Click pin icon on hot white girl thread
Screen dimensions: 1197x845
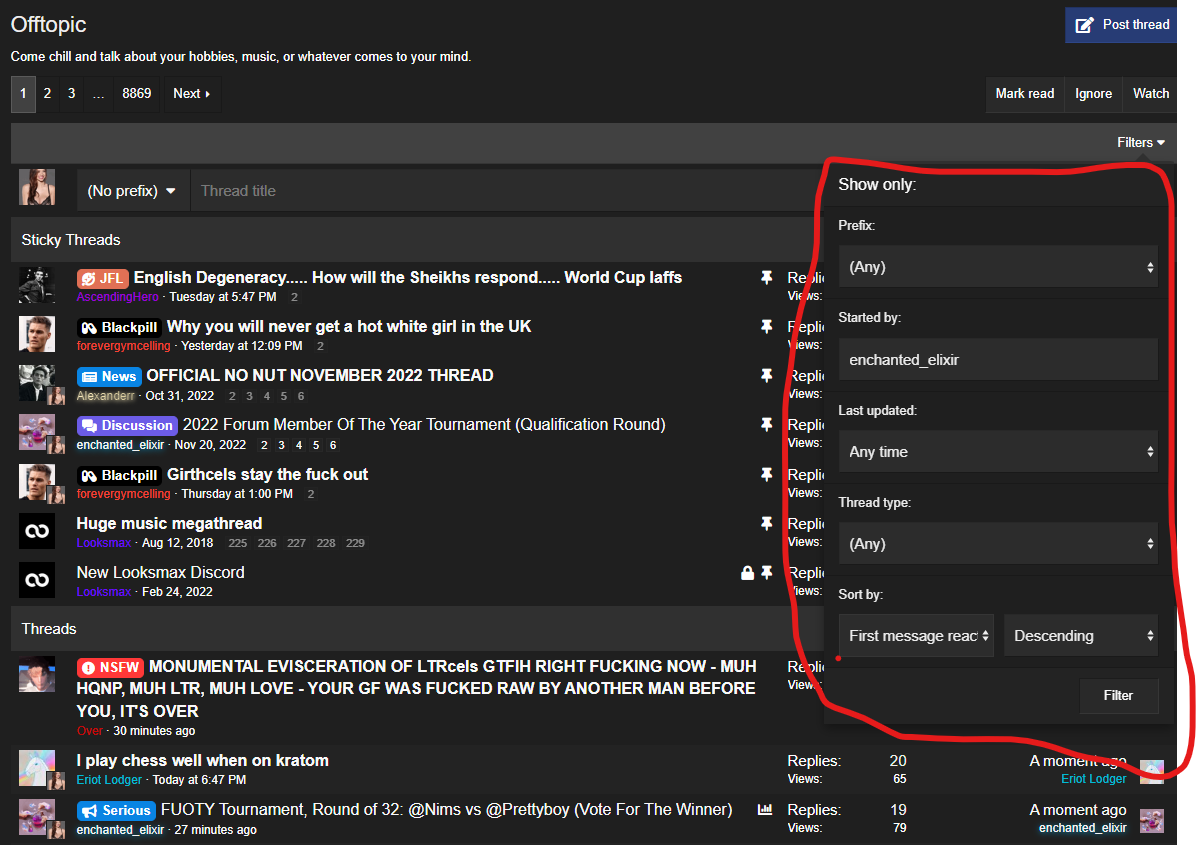pyautogui.click(x=766, y=327)
